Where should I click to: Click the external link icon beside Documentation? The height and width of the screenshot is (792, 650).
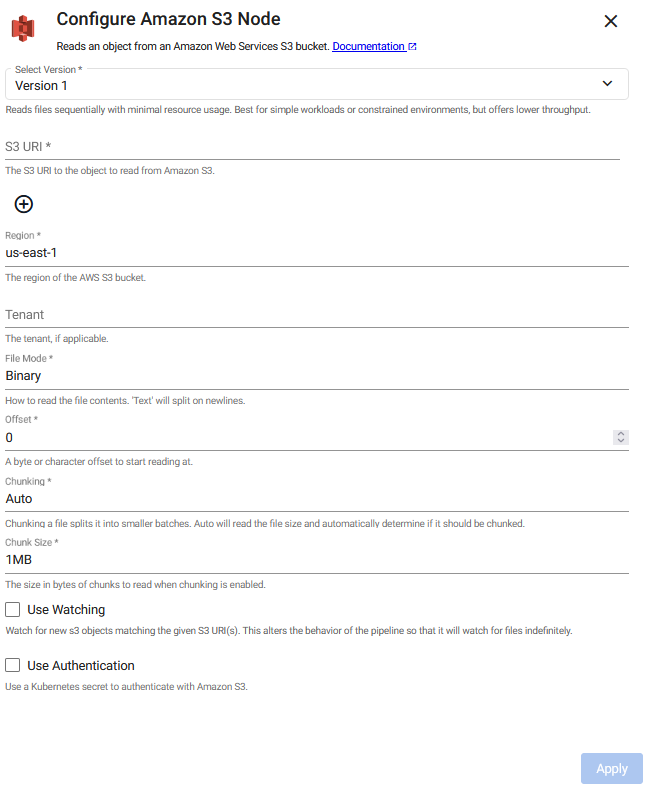pos(412,47)
